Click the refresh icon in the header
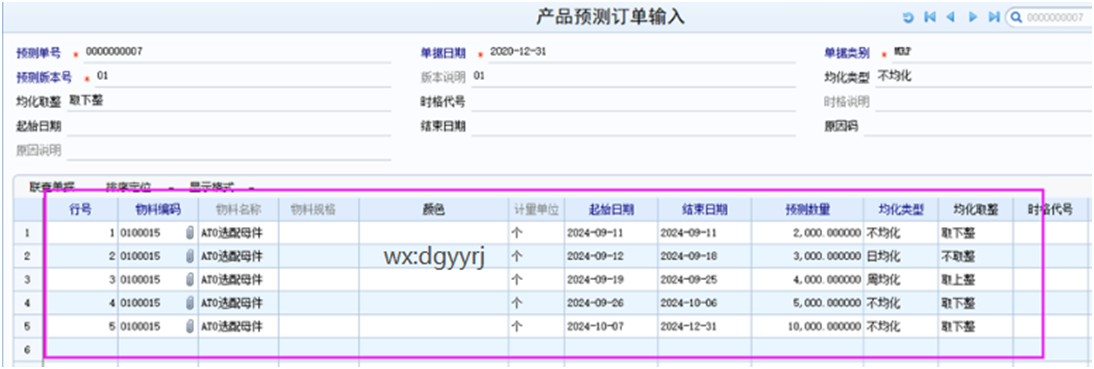Viewport: 1094px width, 369px height. (908, 17)
